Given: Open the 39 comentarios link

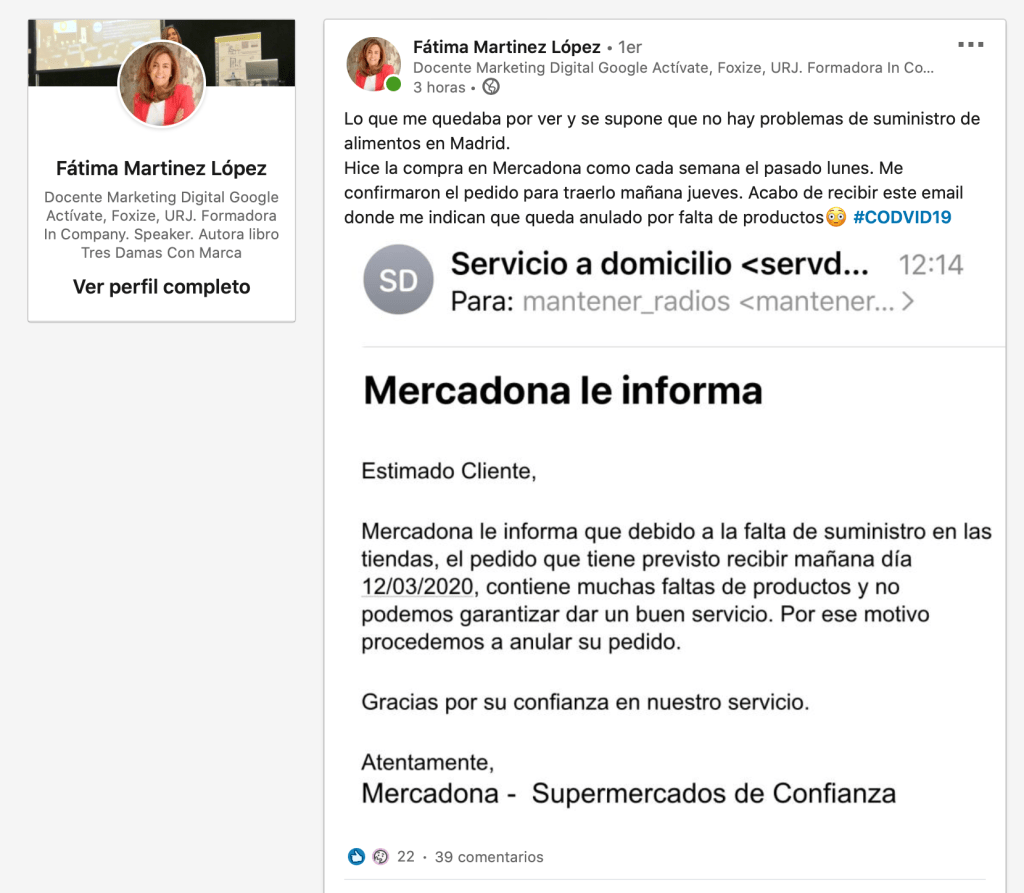Looking at the screenshot, I should pyautogui.click(x=489, y=856).
